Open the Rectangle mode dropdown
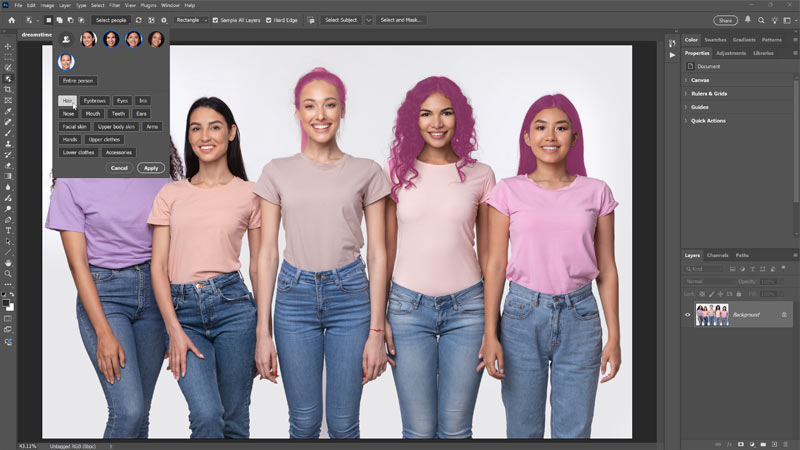800x450 pixels. [191, 20]
